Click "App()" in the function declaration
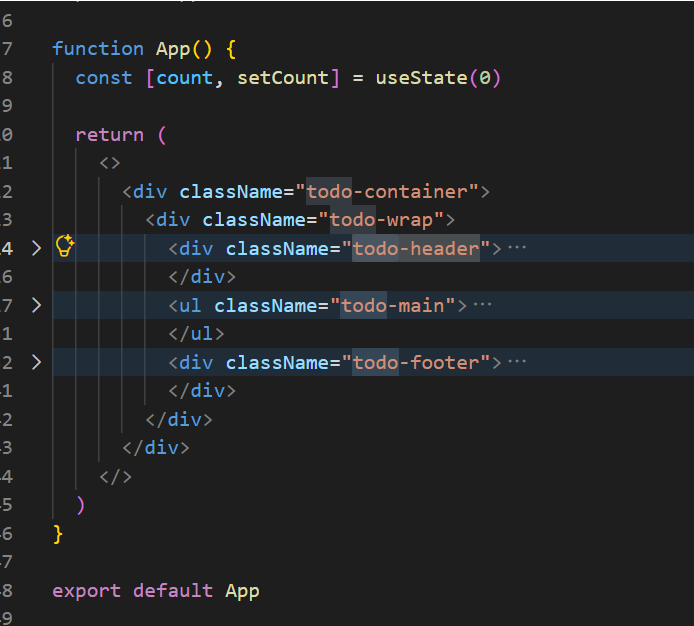Viewport: 694px width, 626px height. tap(184, 50)
